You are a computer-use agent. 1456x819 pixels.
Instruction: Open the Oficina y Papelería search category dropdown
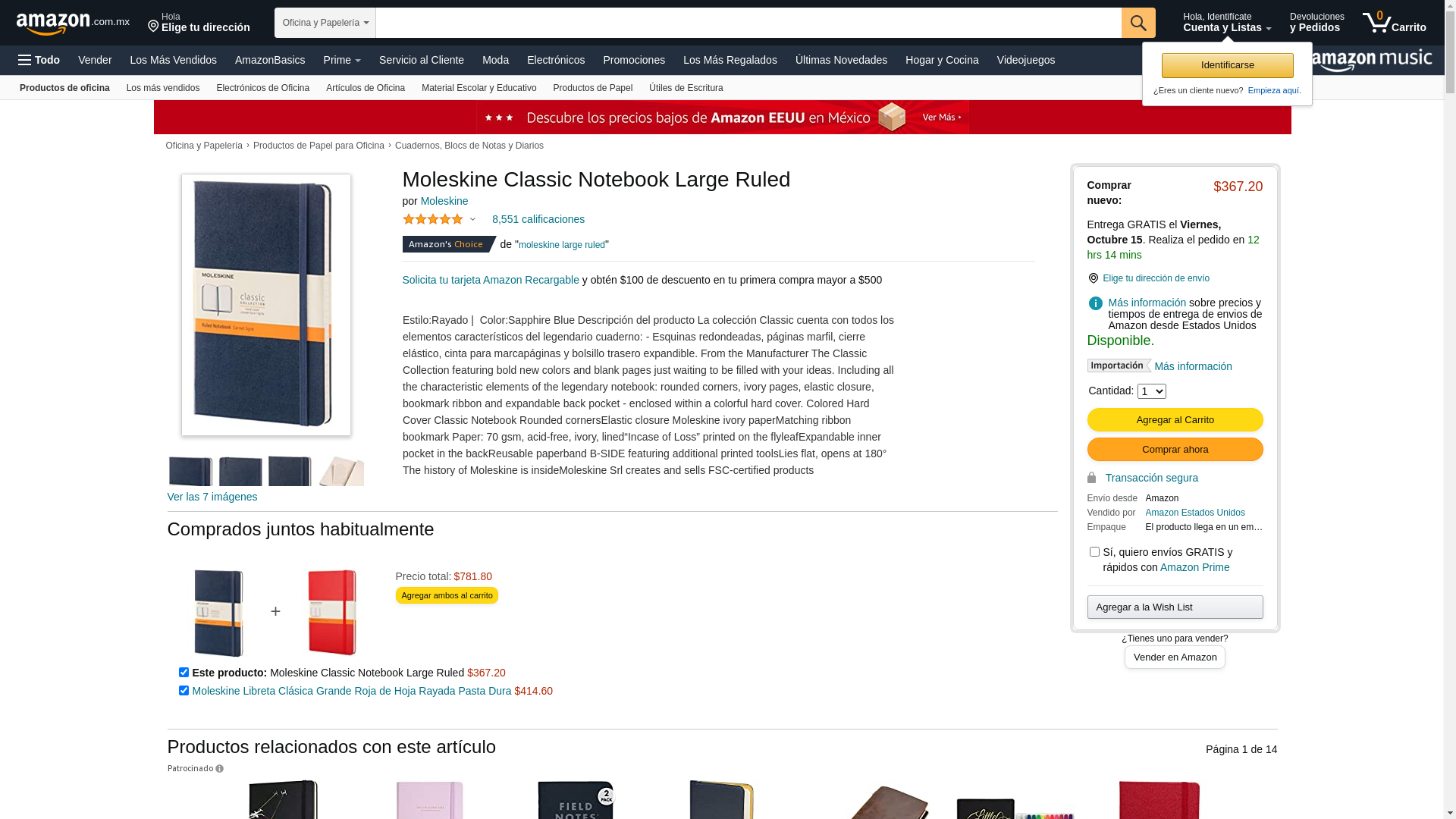coord(325,23)
